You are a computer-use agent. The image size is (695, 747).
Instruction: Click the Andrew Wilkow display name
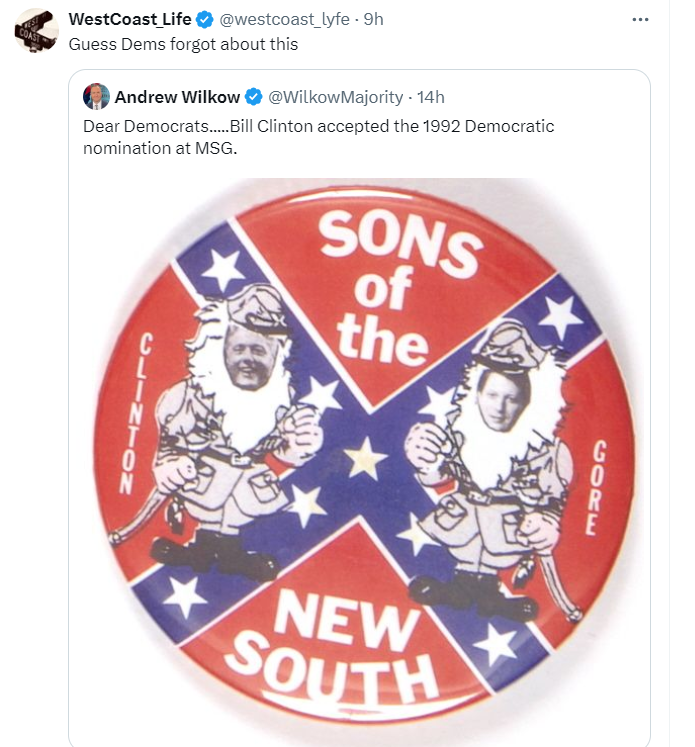click(x=177, y=97)
